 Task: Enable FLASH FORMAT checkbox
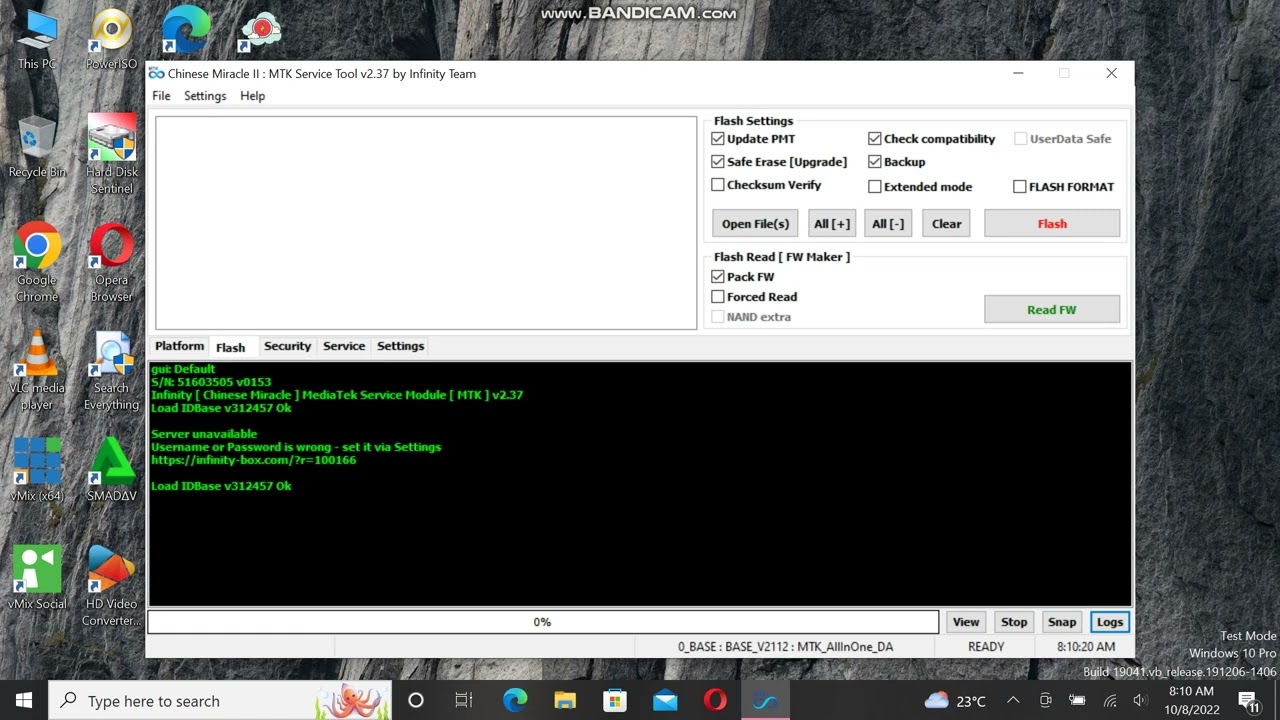click(1020, 187)
